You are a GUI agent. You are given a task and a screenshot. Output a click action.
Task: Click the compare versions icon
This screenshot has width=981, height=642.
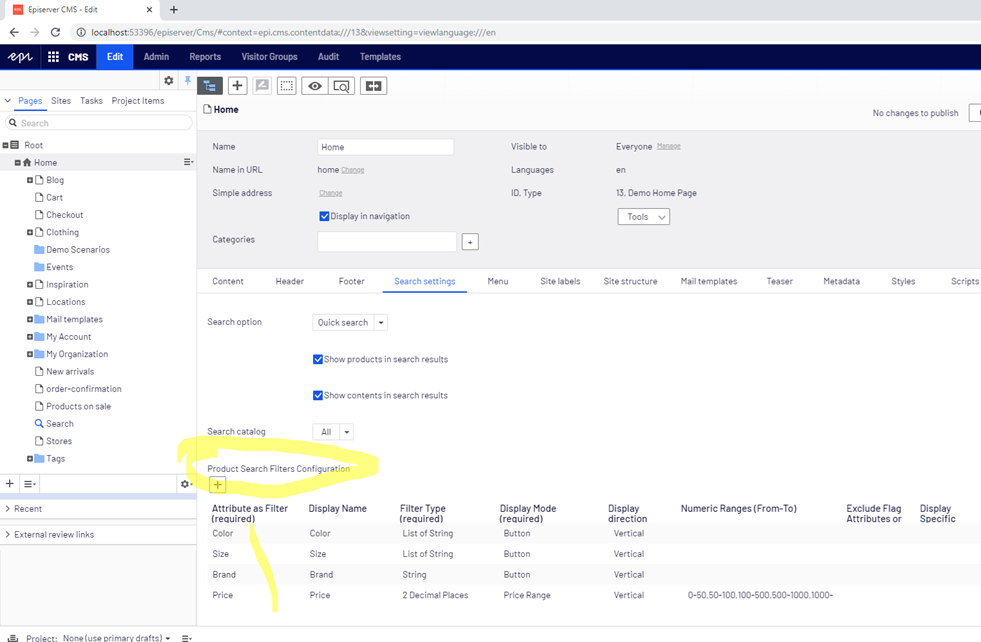[x=374, y=86]
